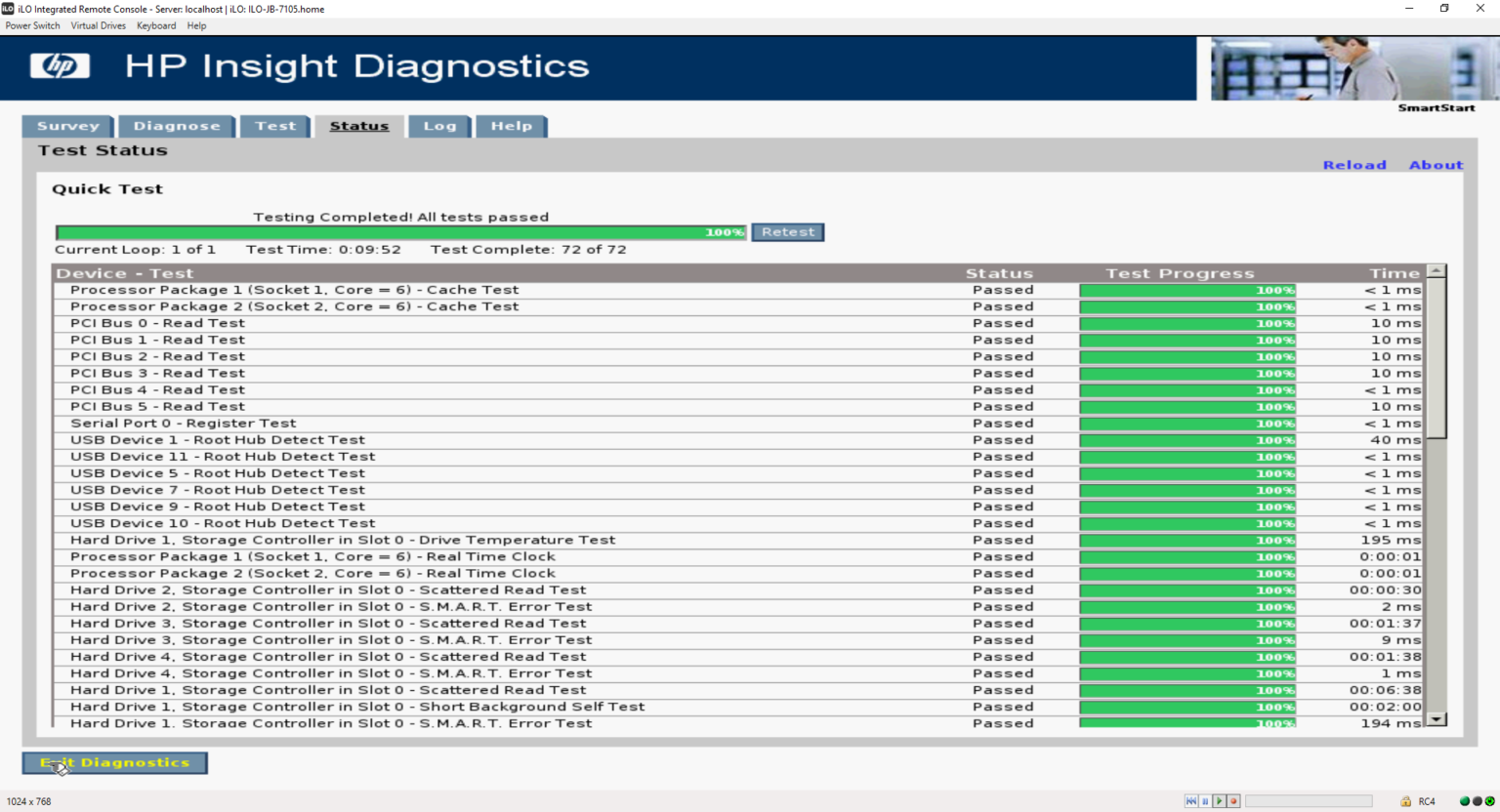Viewport: 1500px width, 812px height.
Task: Click the middle dark status LED indicator
Action: click(1476, 801)
